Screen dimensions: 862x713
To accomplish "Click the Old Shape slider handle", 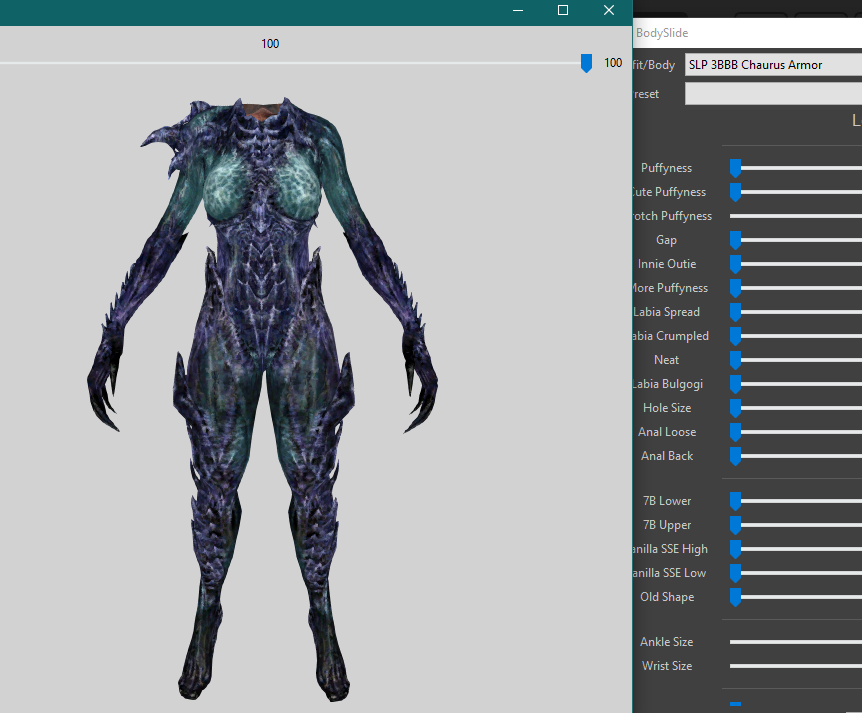I will 736,598.
